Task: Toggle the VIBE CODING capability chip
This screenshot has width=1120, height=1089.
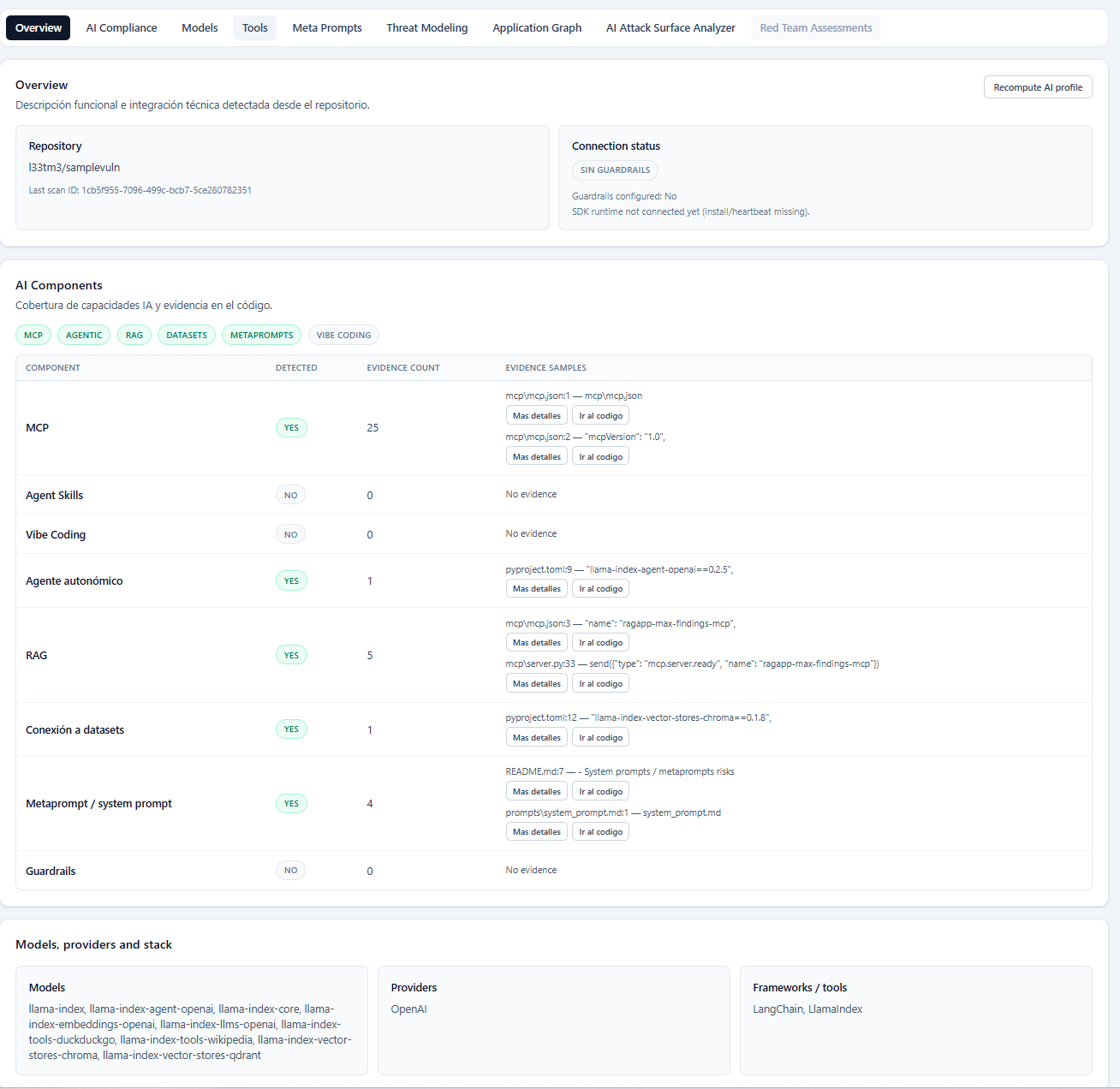Action: (343, 335)
